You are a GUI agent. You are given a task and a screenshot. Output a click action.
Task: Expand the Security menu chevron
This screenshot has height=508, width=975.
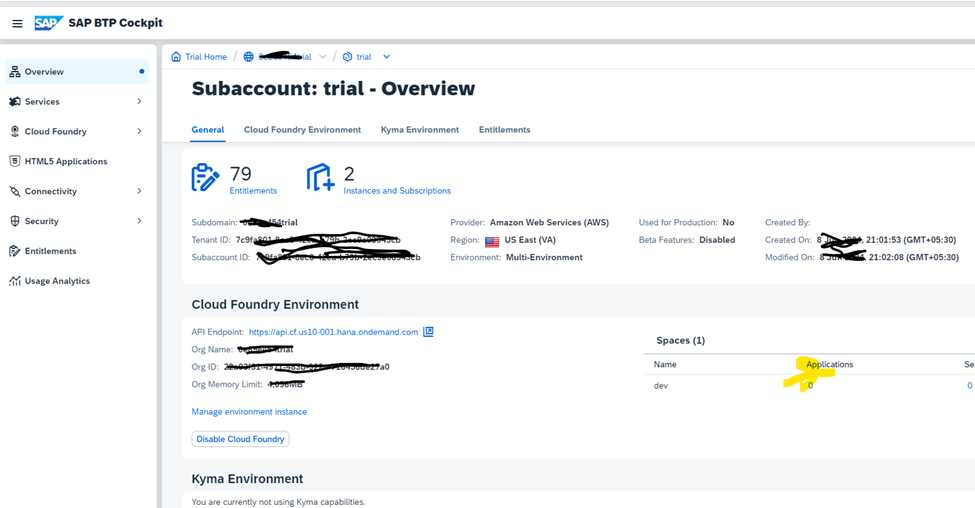tap(139, 221)
